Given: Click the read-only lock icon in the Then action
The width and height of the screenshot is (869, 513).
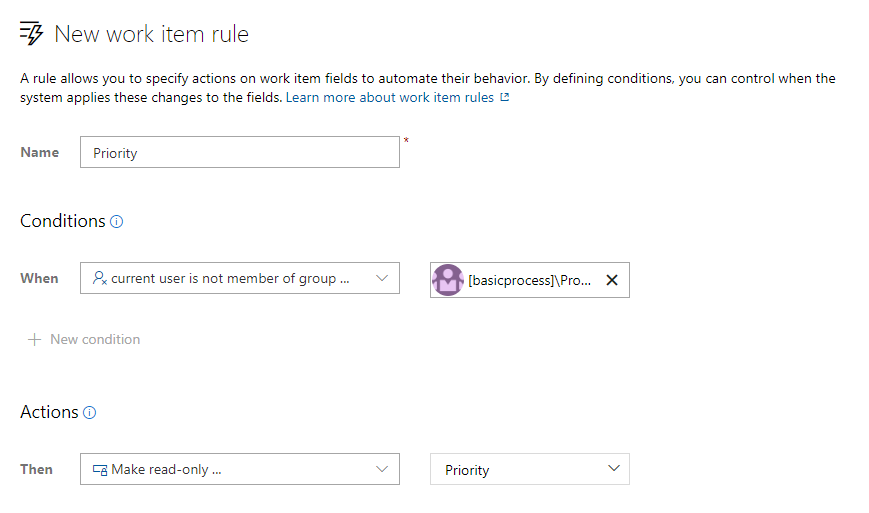Looking at the screenshot, I should click(99, 469).
